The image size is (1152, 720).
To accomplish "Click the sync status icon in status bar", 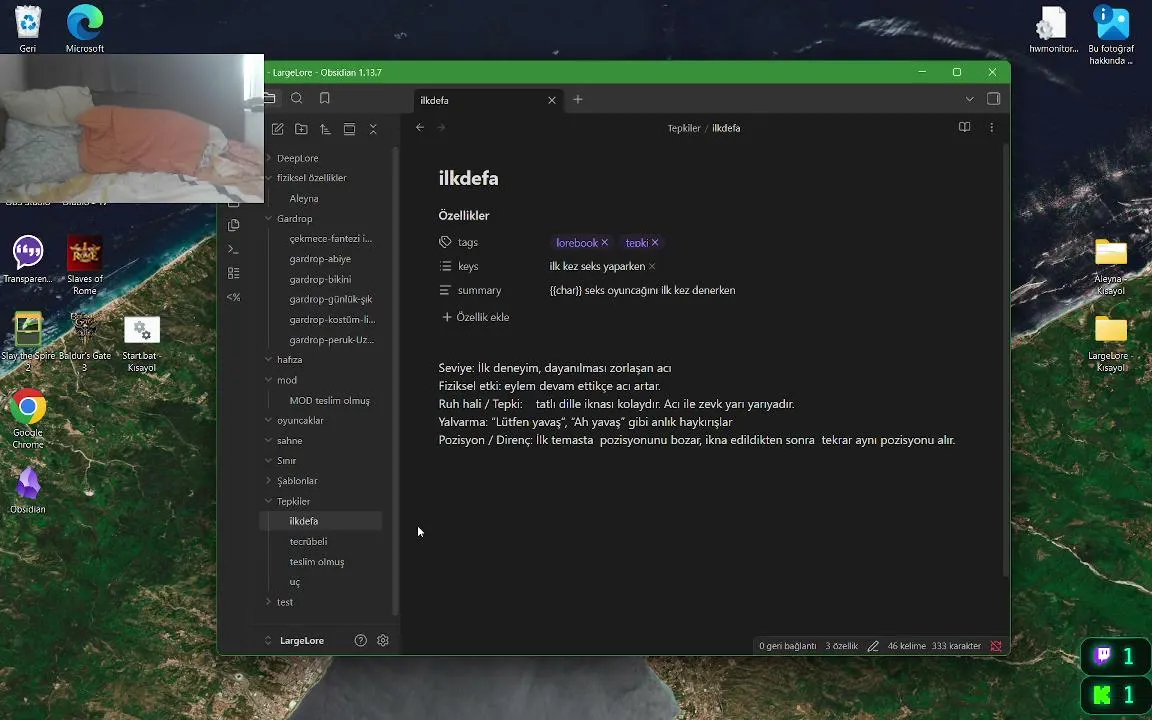I will coord(996,646).
